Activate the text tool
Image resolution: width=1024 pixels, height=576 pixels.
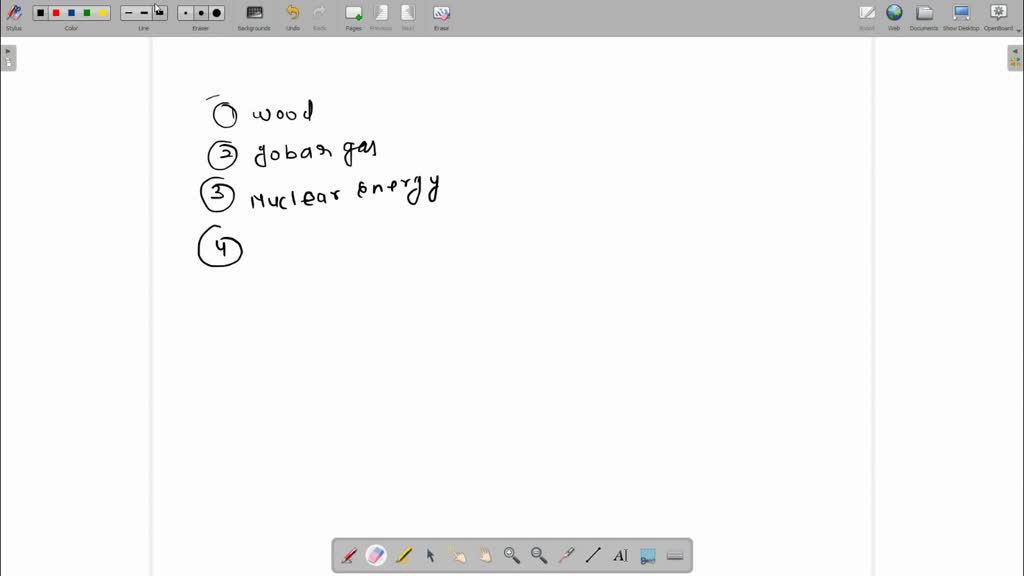(620, 555)
